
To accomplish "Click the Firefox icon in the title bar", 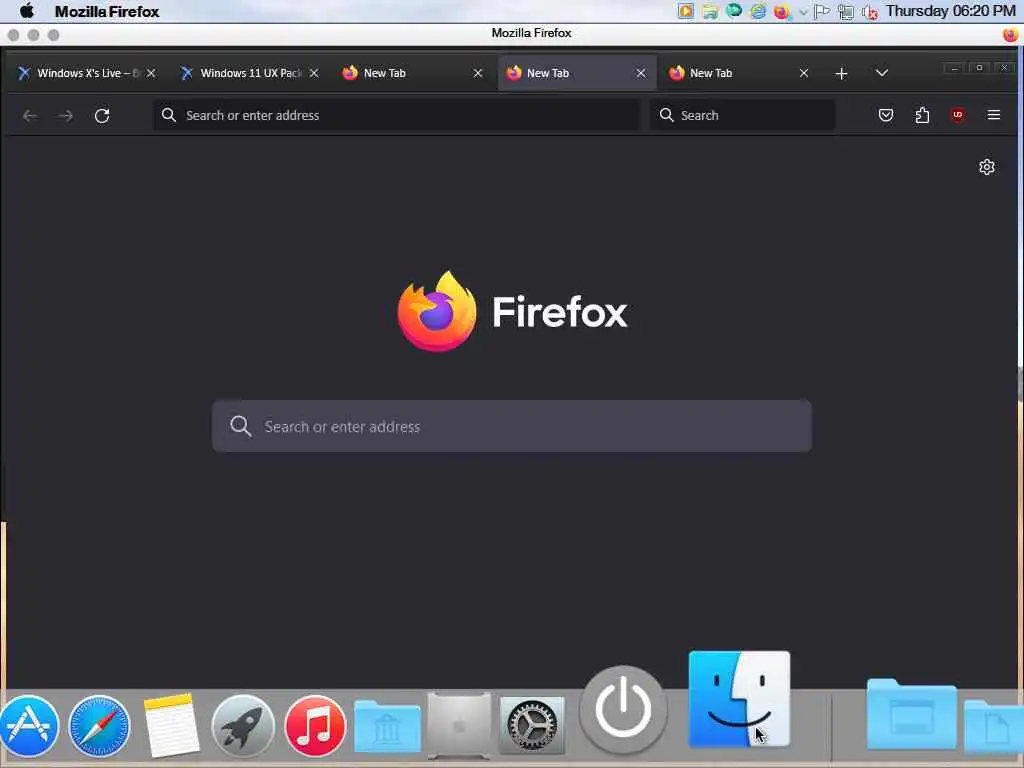I will click(x=1010, y=34).
